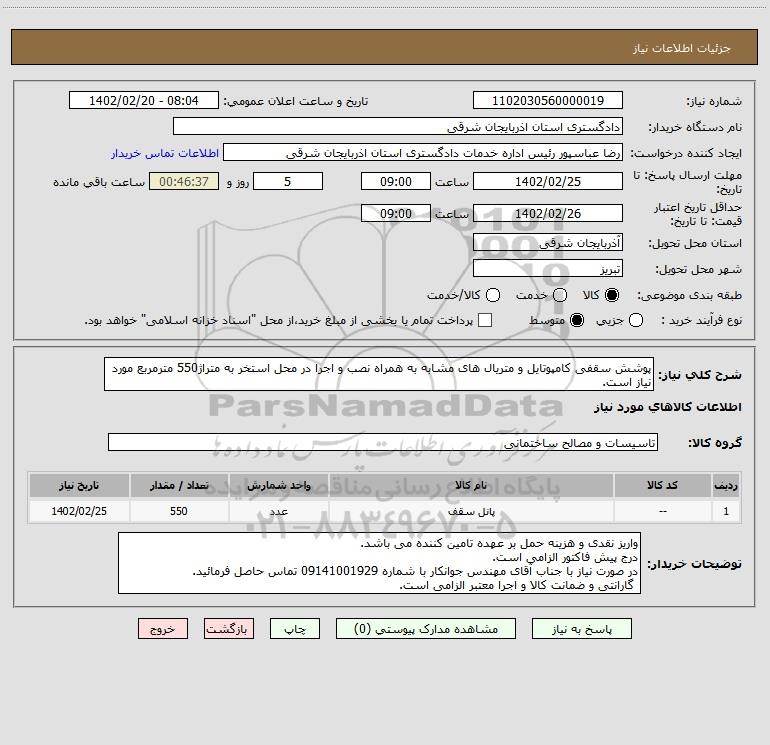The width and height of the screenshot is (770, 745).
Task: Click the unit cell عدد
Action: (x=278, y=511)
